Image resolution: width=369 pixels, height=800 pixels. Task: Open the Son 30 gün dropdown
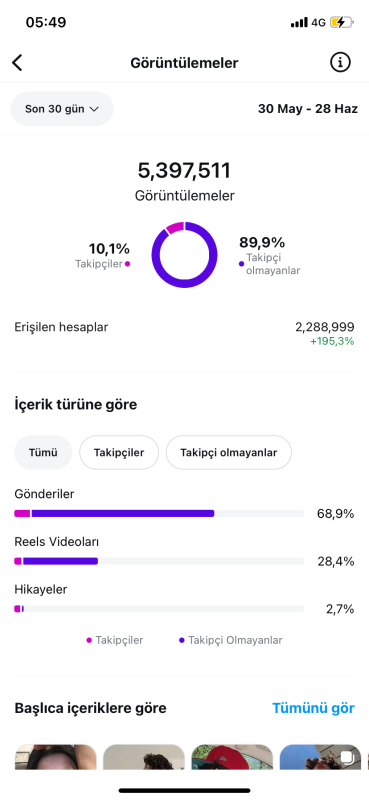click(x=62, y=109)
